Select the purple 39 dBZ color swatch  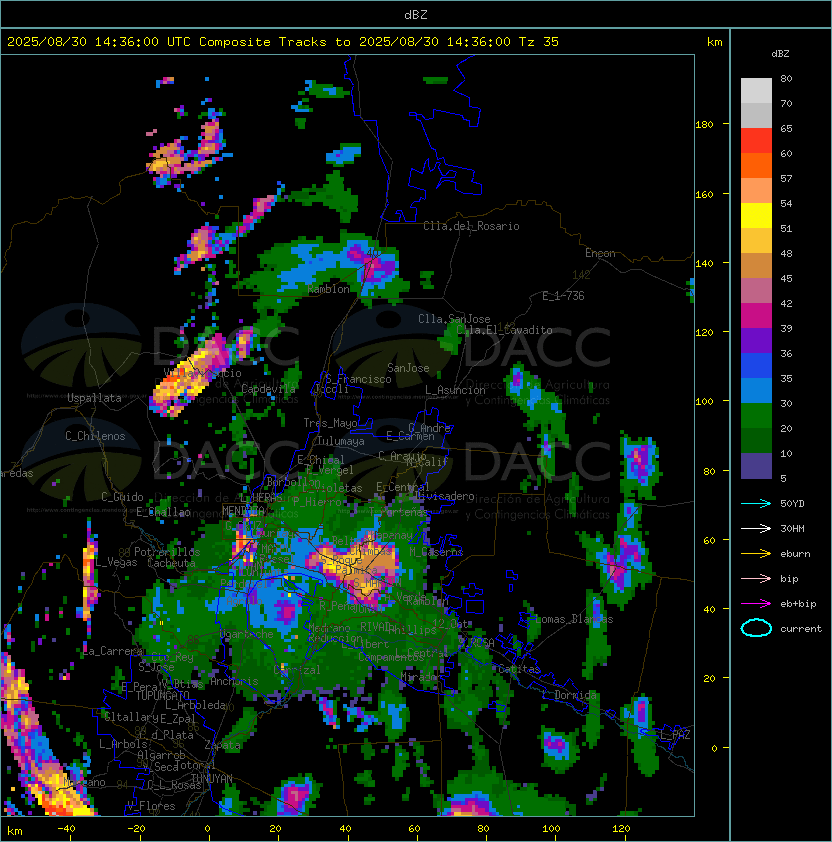click(x=756, y=340)
